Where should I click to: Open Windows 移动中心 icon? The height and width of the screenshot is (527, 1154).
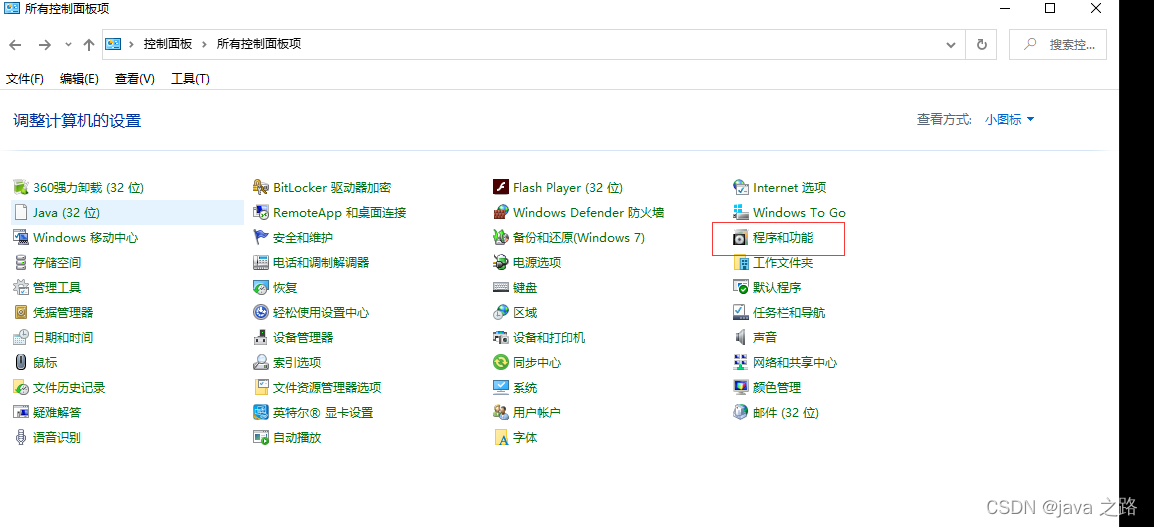21,238
